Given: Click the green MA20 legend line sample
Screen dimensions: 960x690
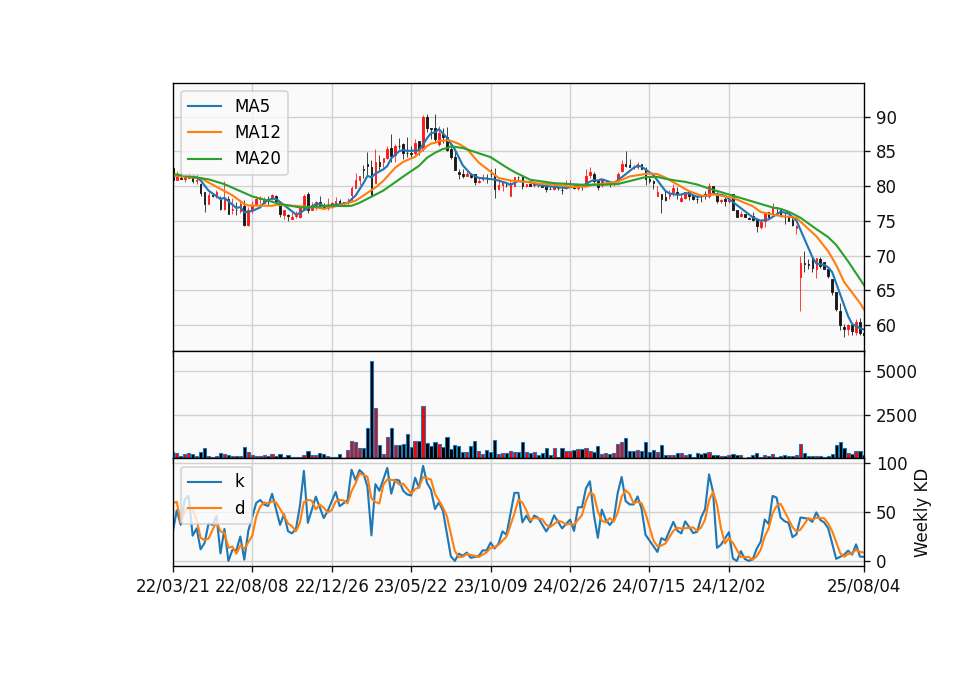Looking at the screenshot, I should coord(204,159).
